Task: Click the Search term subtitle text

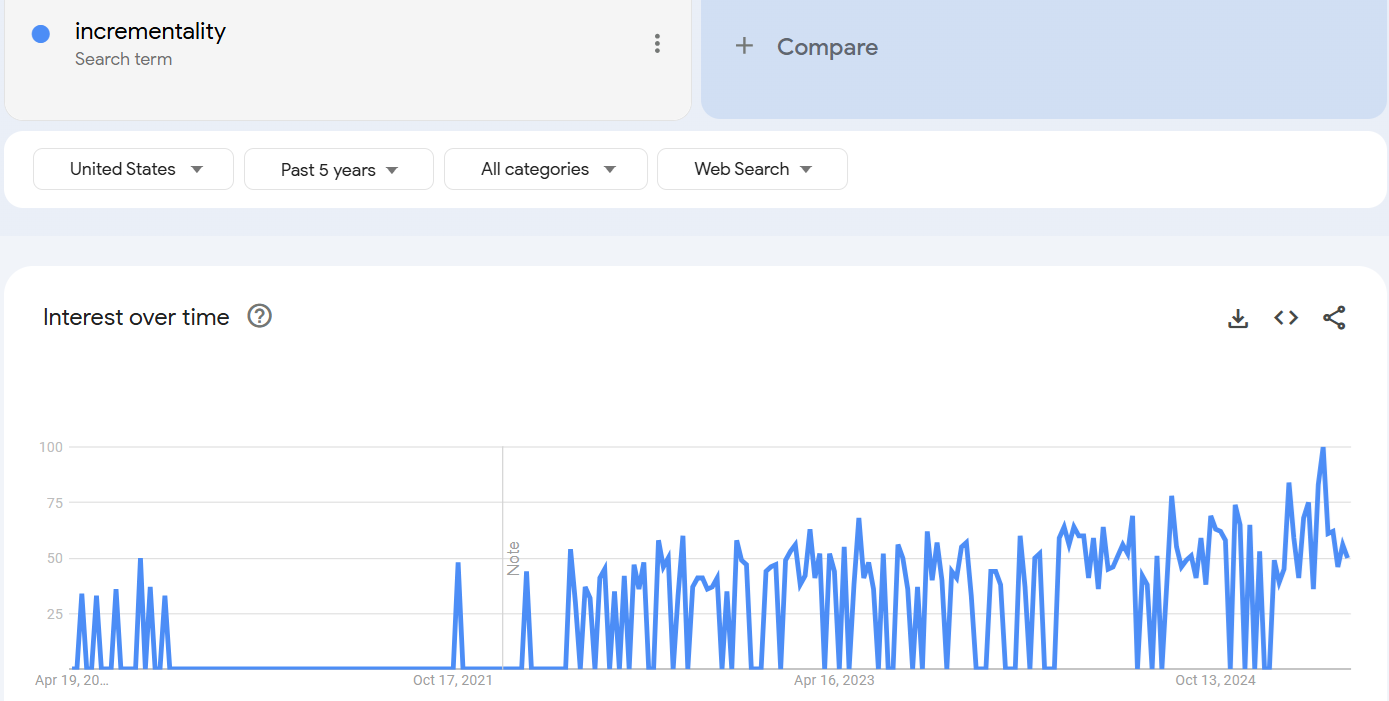Action: click(123, 59)
